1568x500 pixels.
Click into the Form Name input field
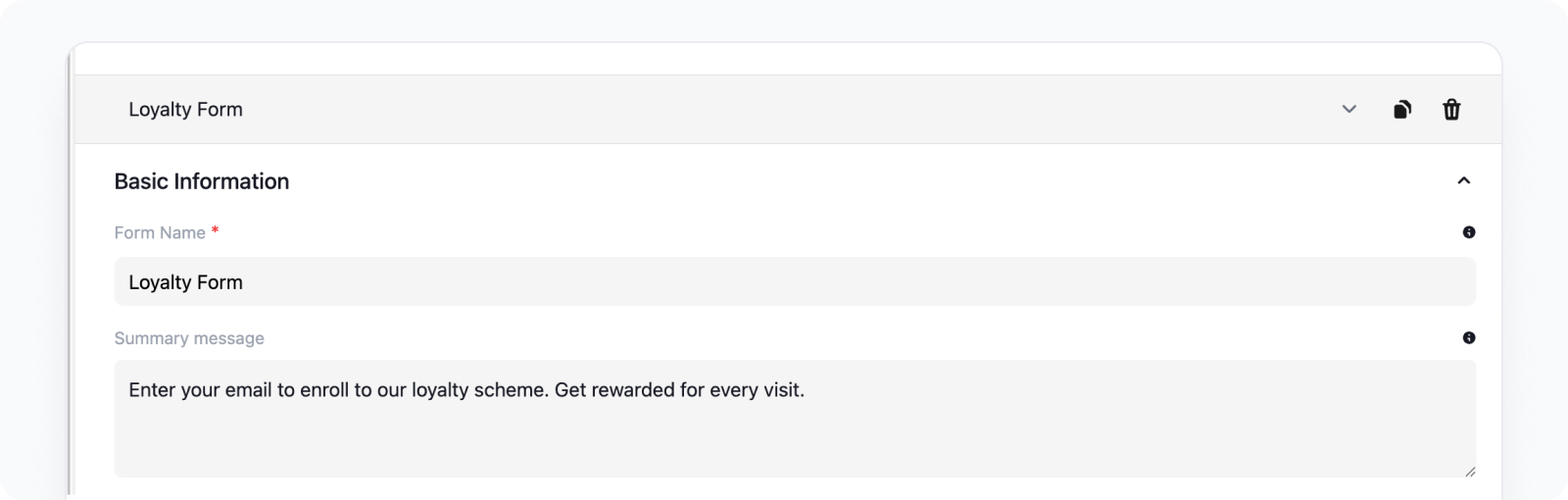point(795,281)
